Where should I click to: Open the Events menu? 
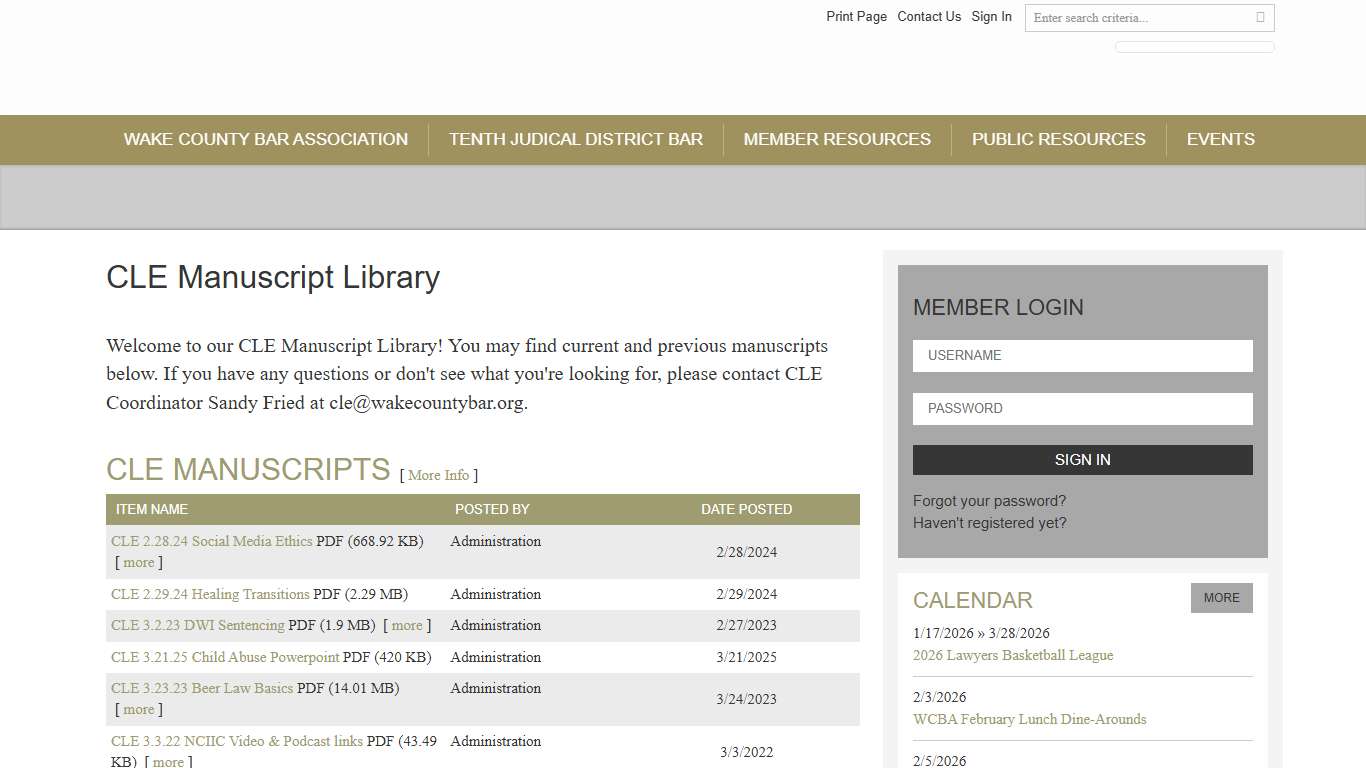[1220, 139]
